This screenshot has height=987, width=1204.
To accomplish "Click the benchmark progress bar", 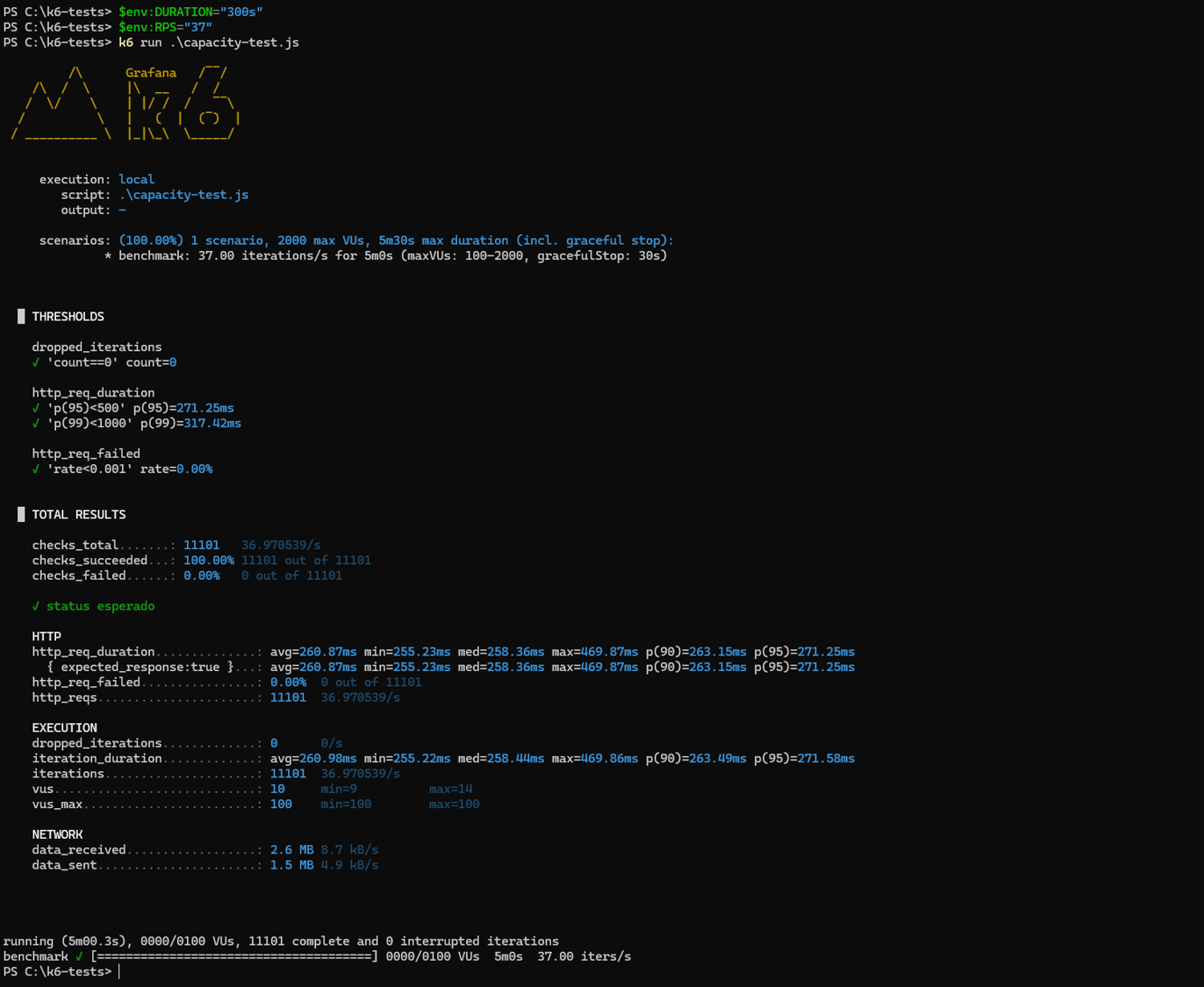I will click(234, 956).
